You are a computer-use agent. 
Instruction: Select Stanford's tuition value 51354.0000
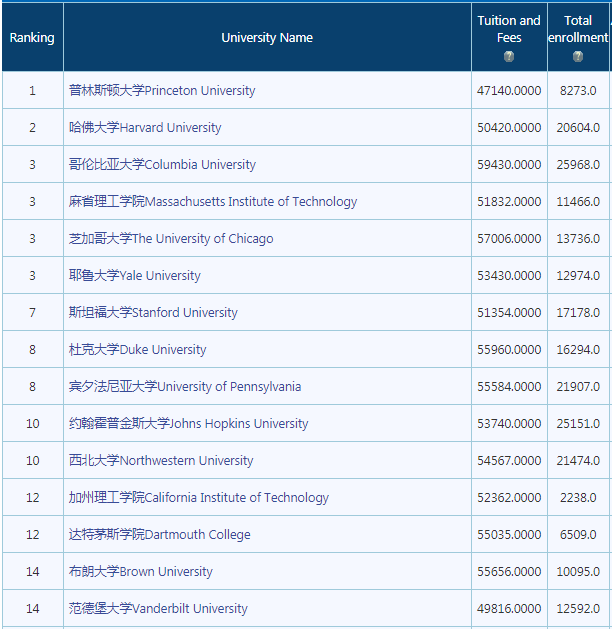[x=509, y=312]
